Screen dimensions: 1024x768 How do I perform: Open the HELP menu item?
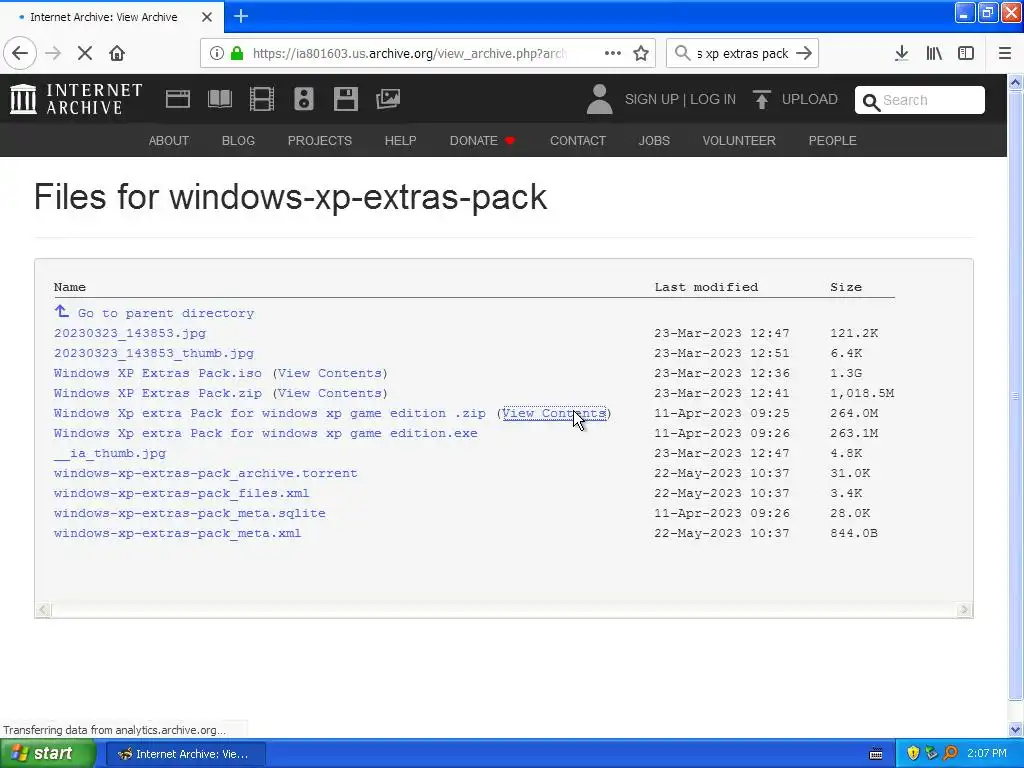click(x=400, y=140)
